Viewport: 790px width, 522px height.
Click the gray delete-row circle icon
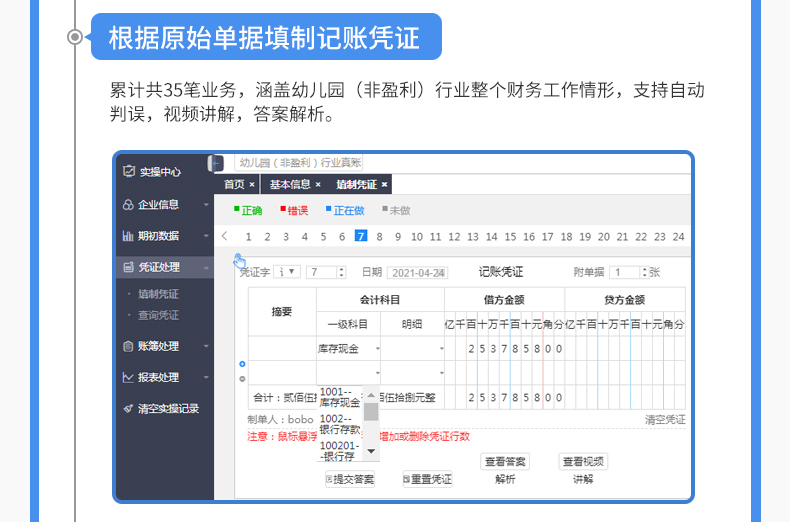click(242, 378)
